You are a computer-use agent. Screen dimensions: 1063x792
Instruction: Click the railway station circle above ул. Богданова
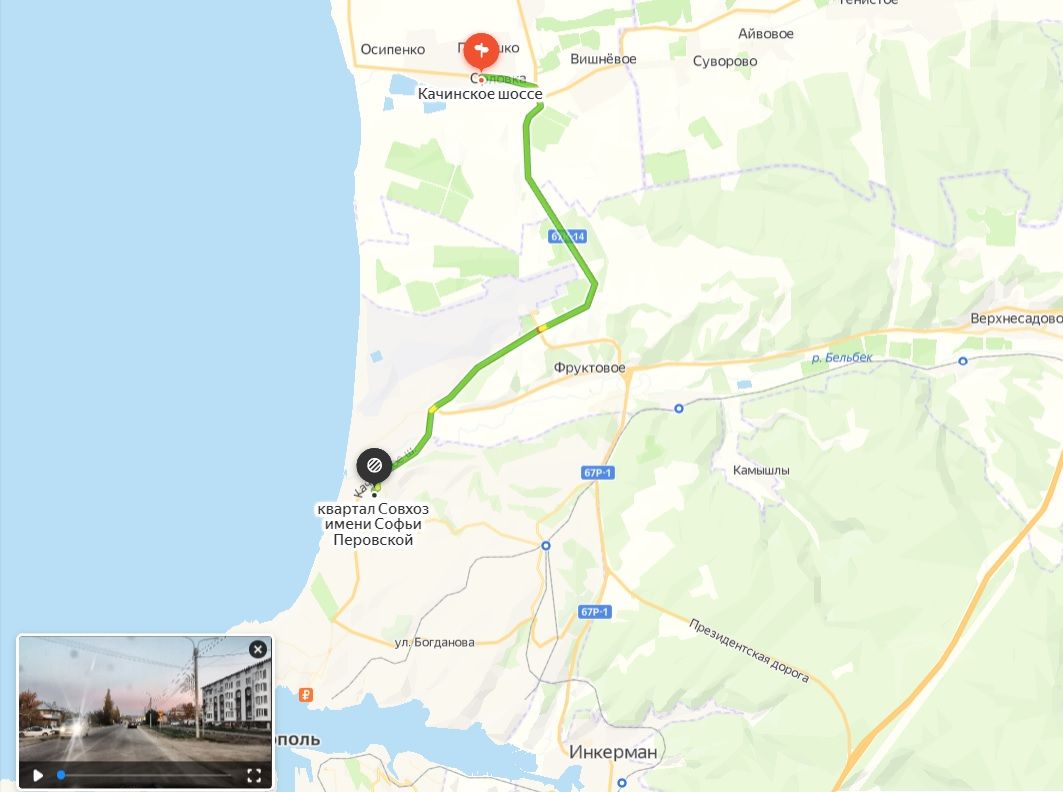pos(546,545)
